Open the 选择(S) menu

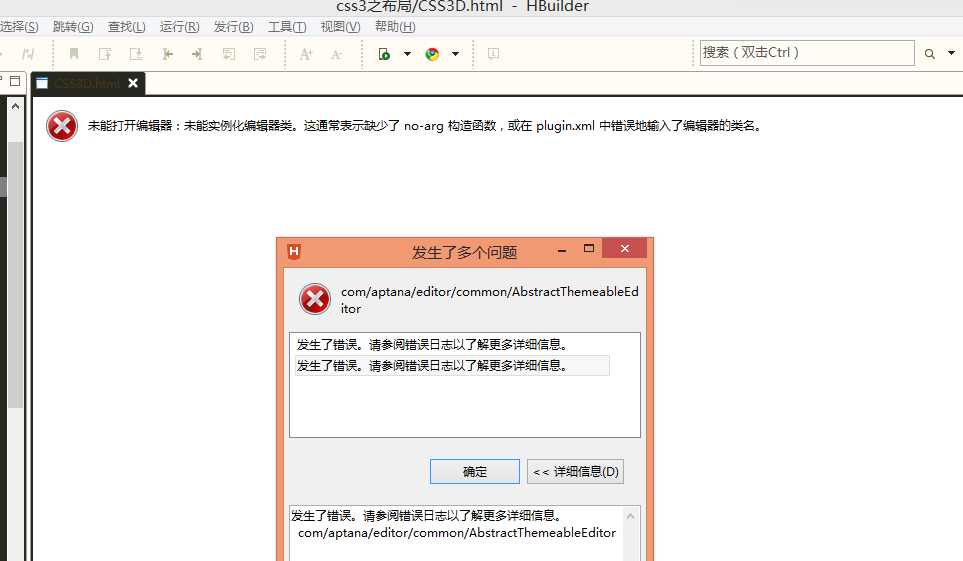pyautogui.click(x=19, y=27)
